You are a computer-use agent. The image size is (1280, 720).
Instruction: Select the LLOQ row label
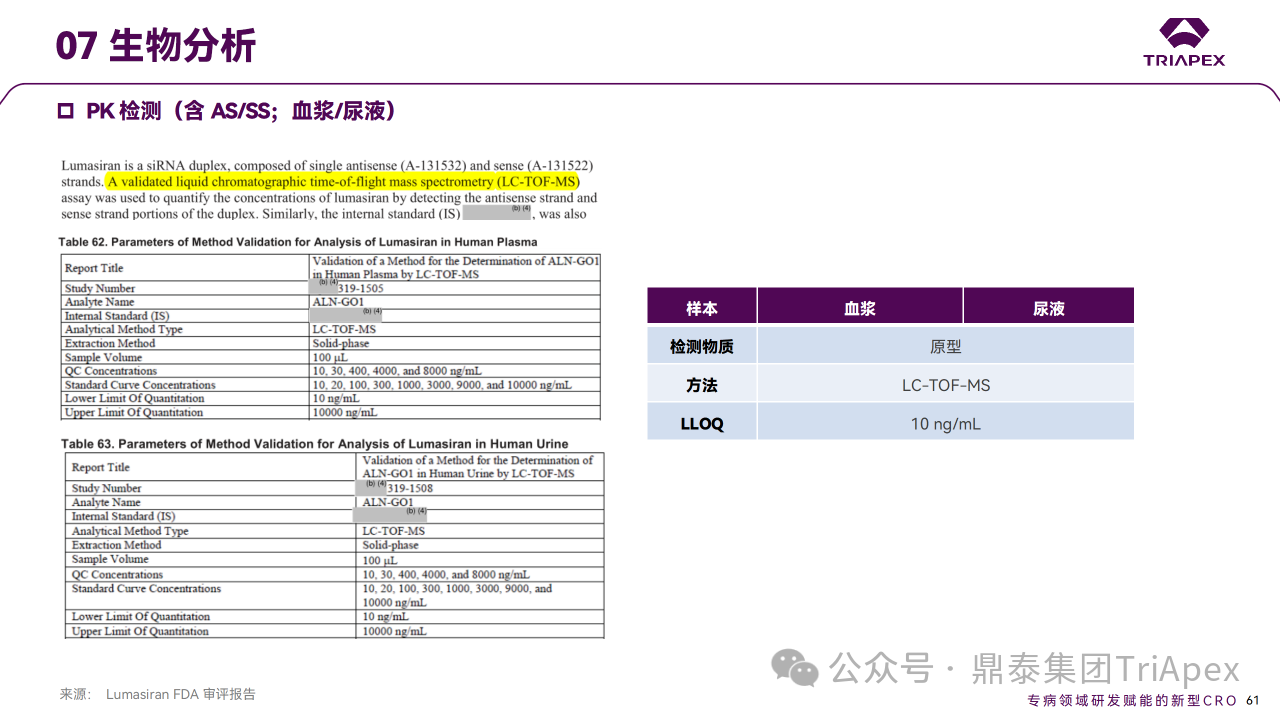tap(701, 424)
